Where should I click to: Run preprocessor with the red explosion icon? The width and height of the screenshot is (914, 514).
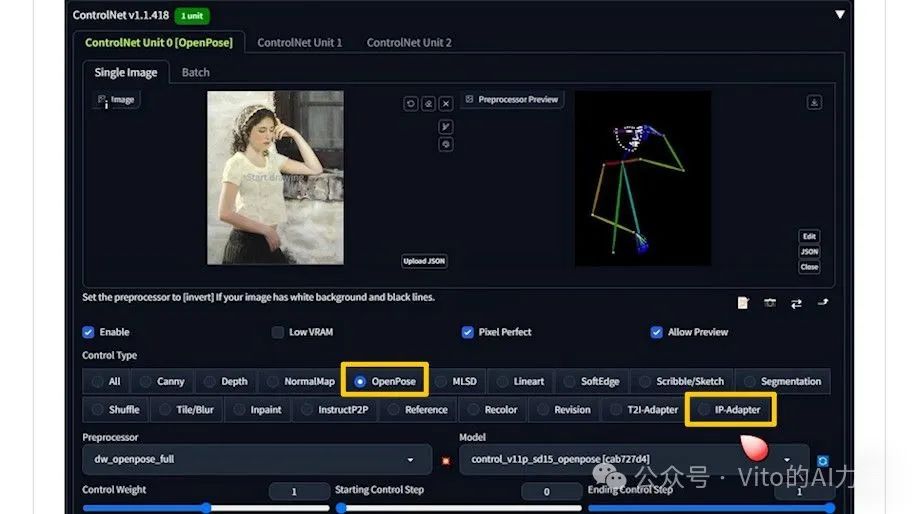coord(446,461)
